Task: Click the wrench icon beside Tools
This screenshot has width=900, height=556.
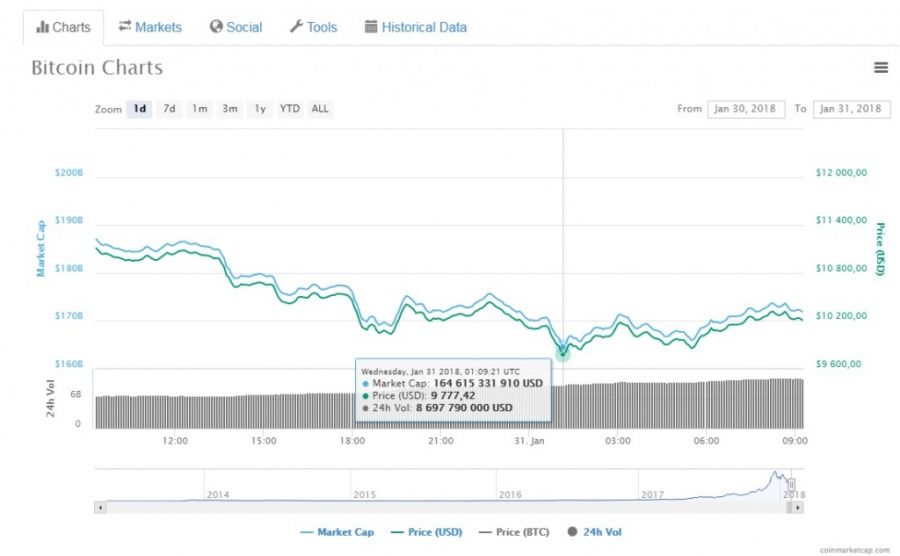Action: pos(296,26)
